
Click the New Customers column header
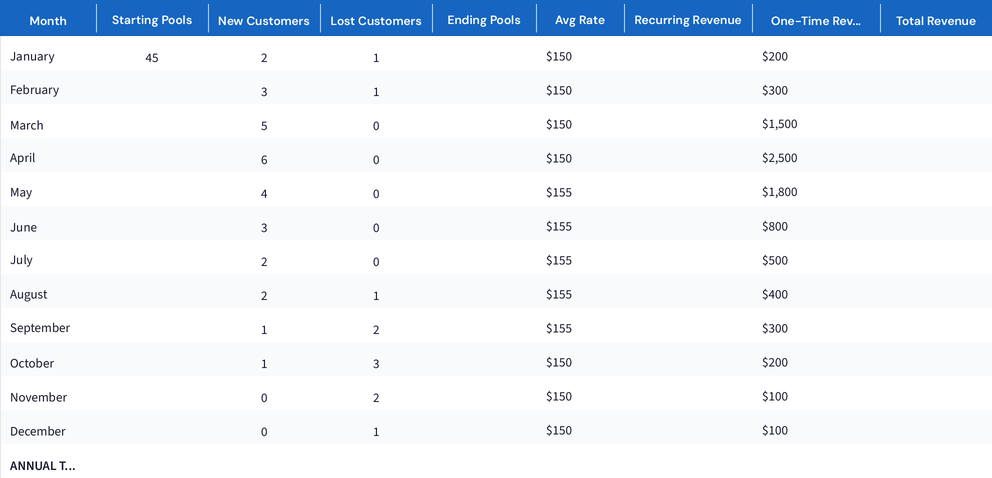click(264, 21)
